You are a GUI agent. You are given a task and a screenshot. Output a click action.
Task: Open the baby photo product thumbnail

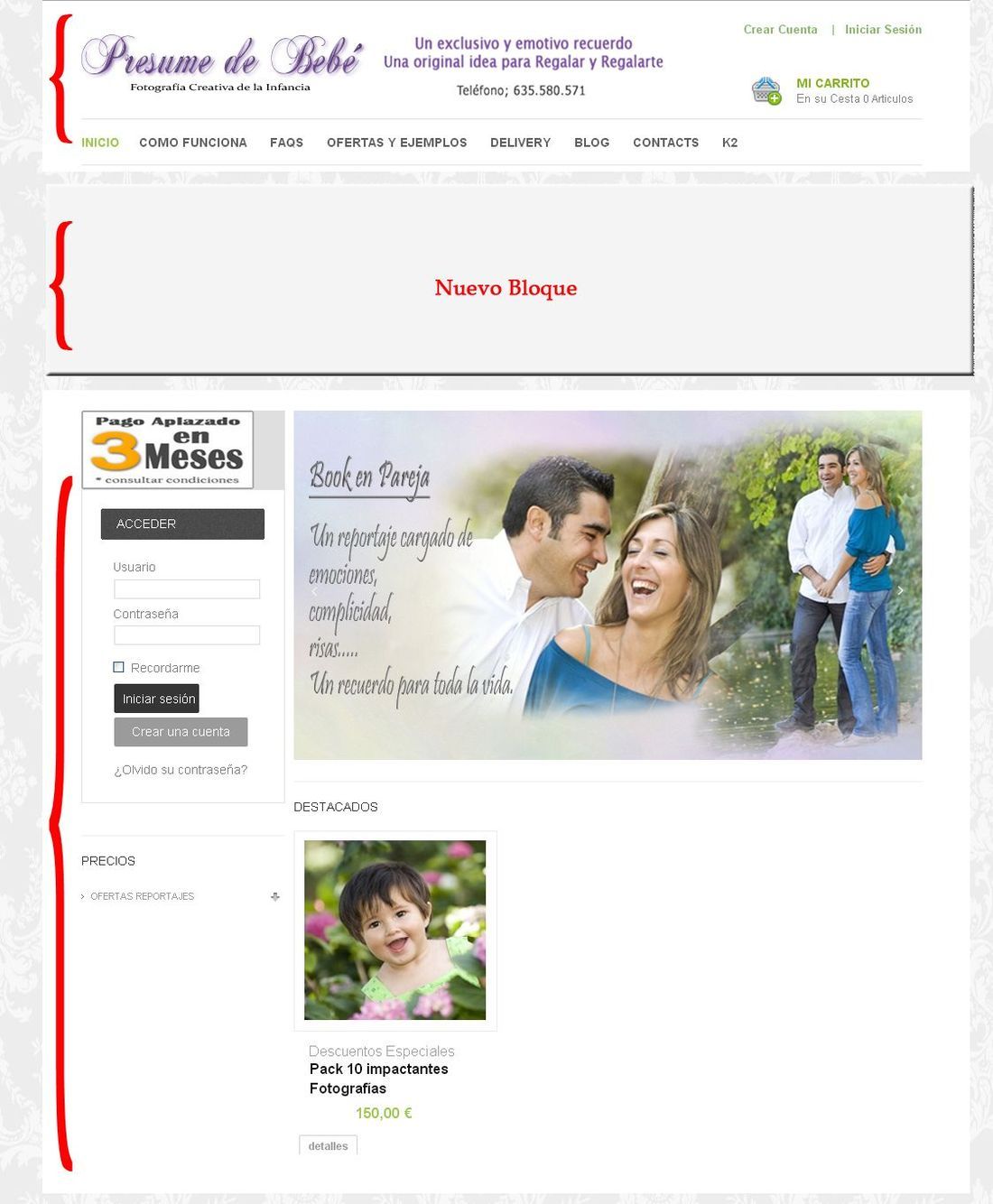(x=395, y=931)
